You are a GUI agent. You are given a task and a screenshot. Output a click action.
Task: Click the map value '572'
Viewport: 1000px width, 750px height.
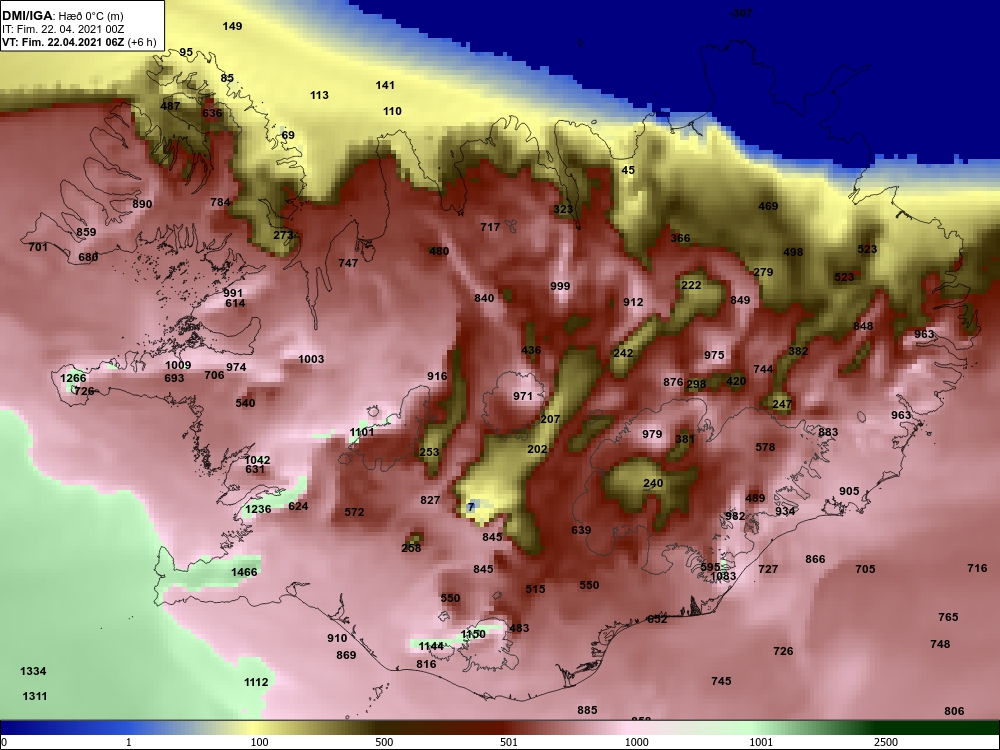click(x=354, y=512)
